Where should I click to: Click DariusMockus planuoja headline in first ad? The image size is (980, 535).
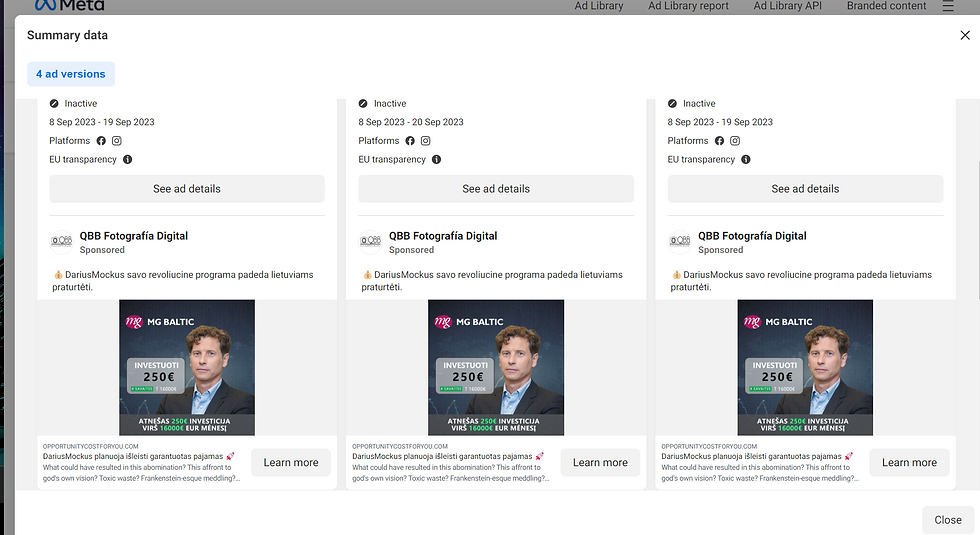coord(139,456)
